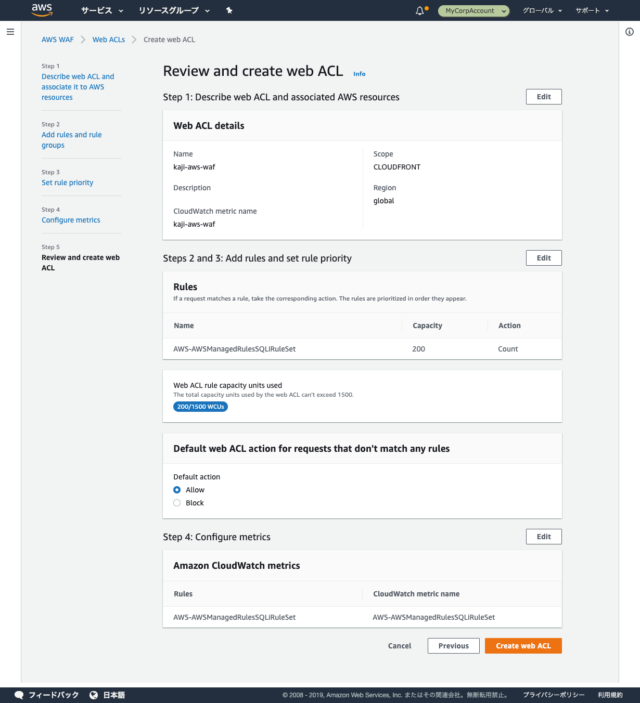Edit Steps 2 and 3 rules section
Screen dimensions: 640x703
click(x=544, y=258)
